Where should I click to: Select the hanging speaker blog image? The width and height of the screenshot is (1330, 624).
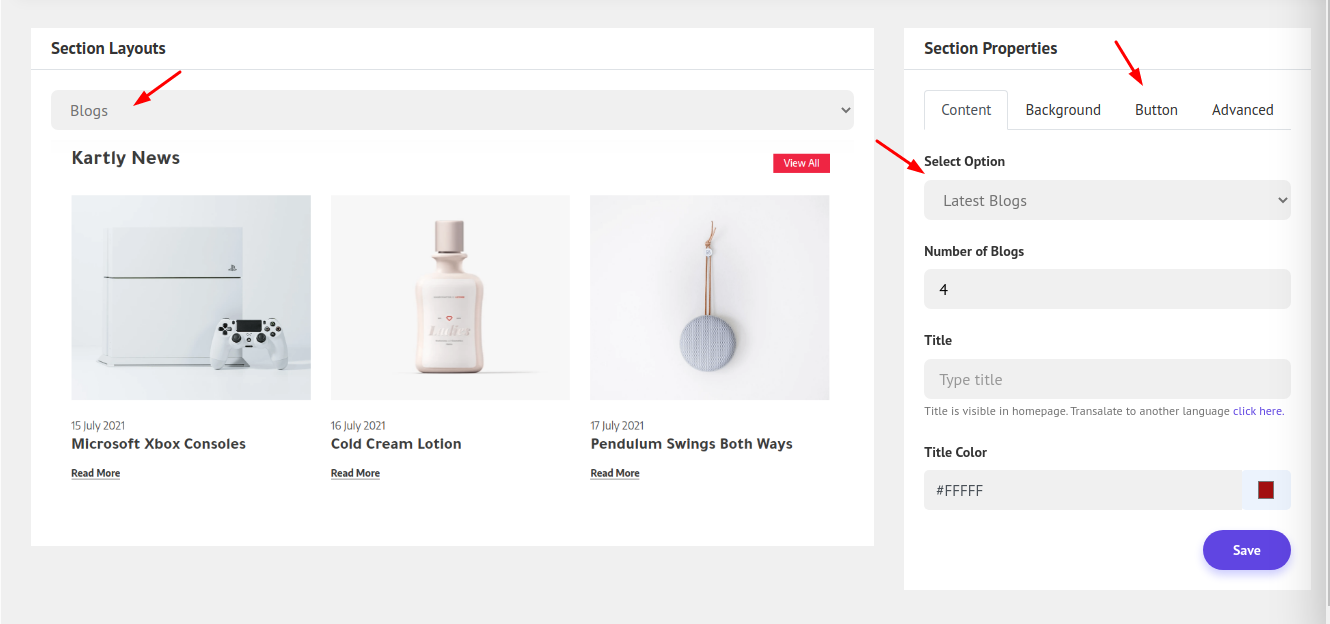click(709, 297)
